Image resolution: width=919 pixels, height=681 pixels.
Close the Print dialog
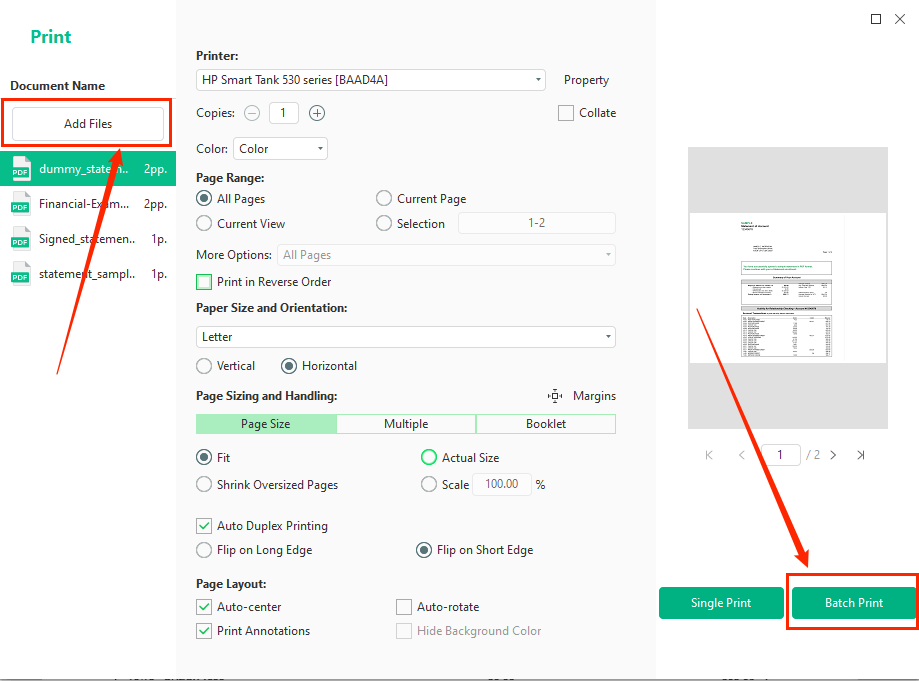900,19
